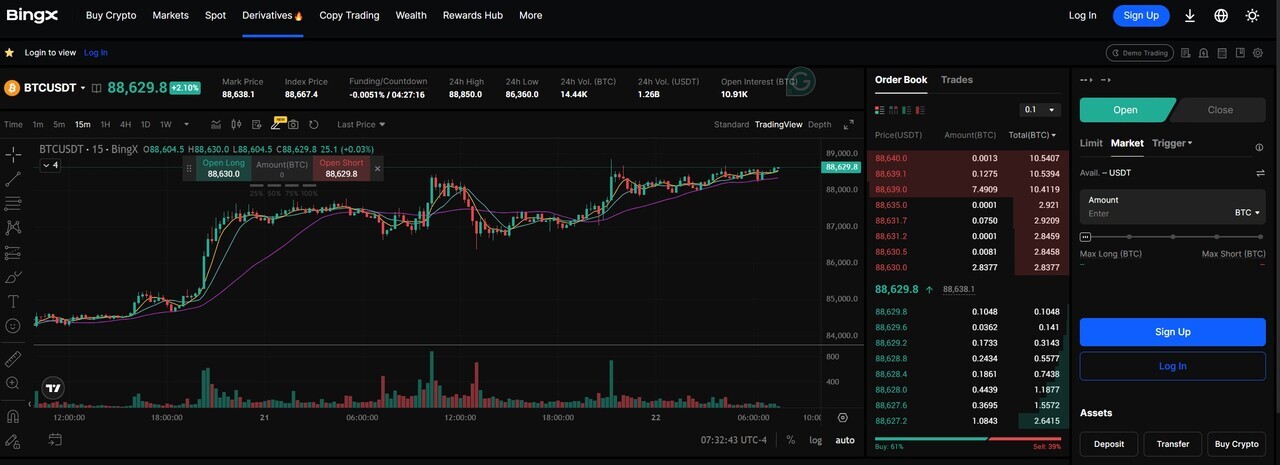Viewport: 1280px width, 465px height.
Task: Open the Total(BTC) column dropdown
Action: coord(1031,135)
